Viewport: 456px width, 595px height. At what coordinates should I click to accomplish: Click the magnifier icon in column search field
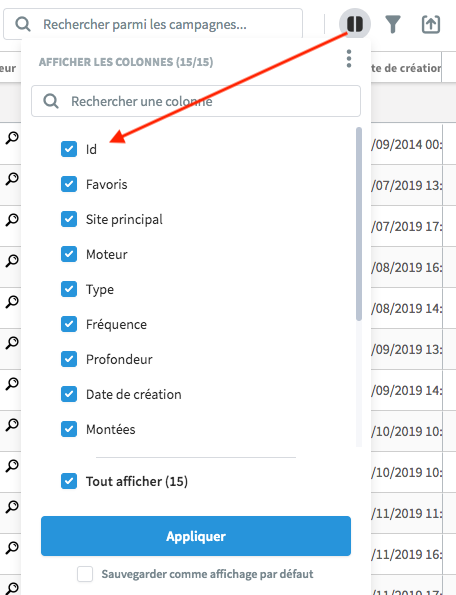(x=50, y=101)
